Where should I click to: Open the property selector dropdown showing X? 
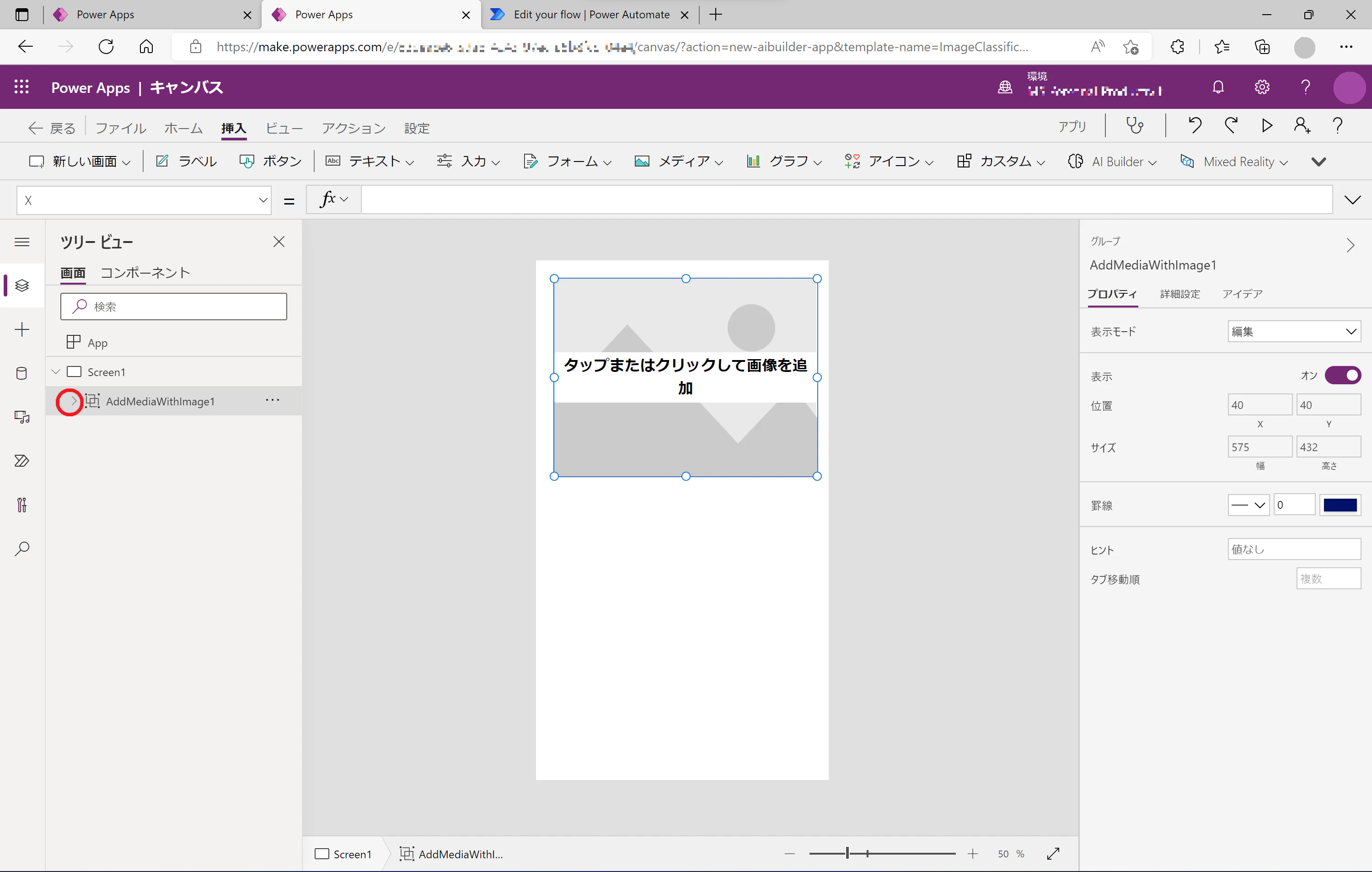[144, 200]
